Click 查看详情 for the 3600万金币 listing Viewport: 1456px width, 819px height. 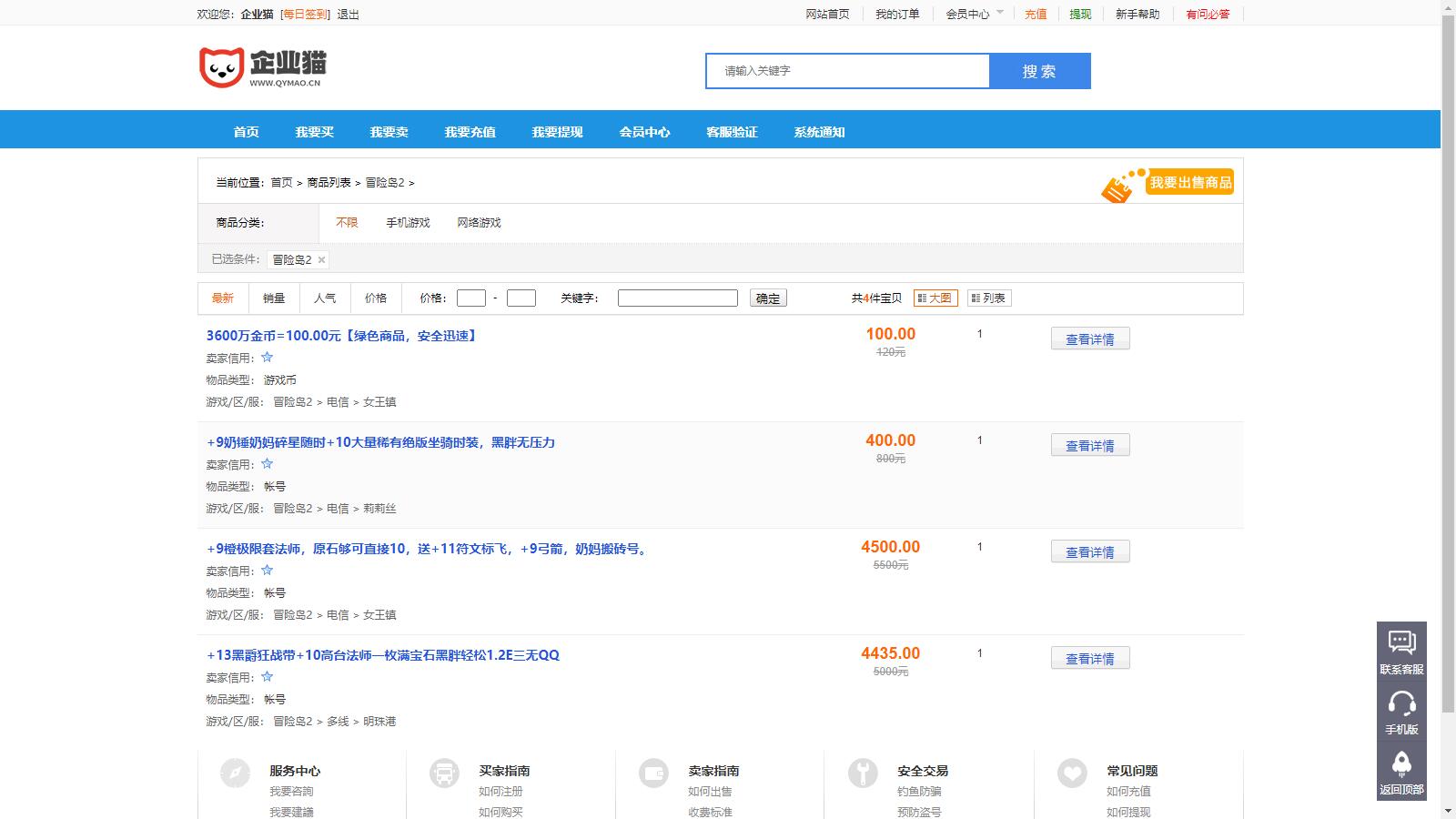1090,338
